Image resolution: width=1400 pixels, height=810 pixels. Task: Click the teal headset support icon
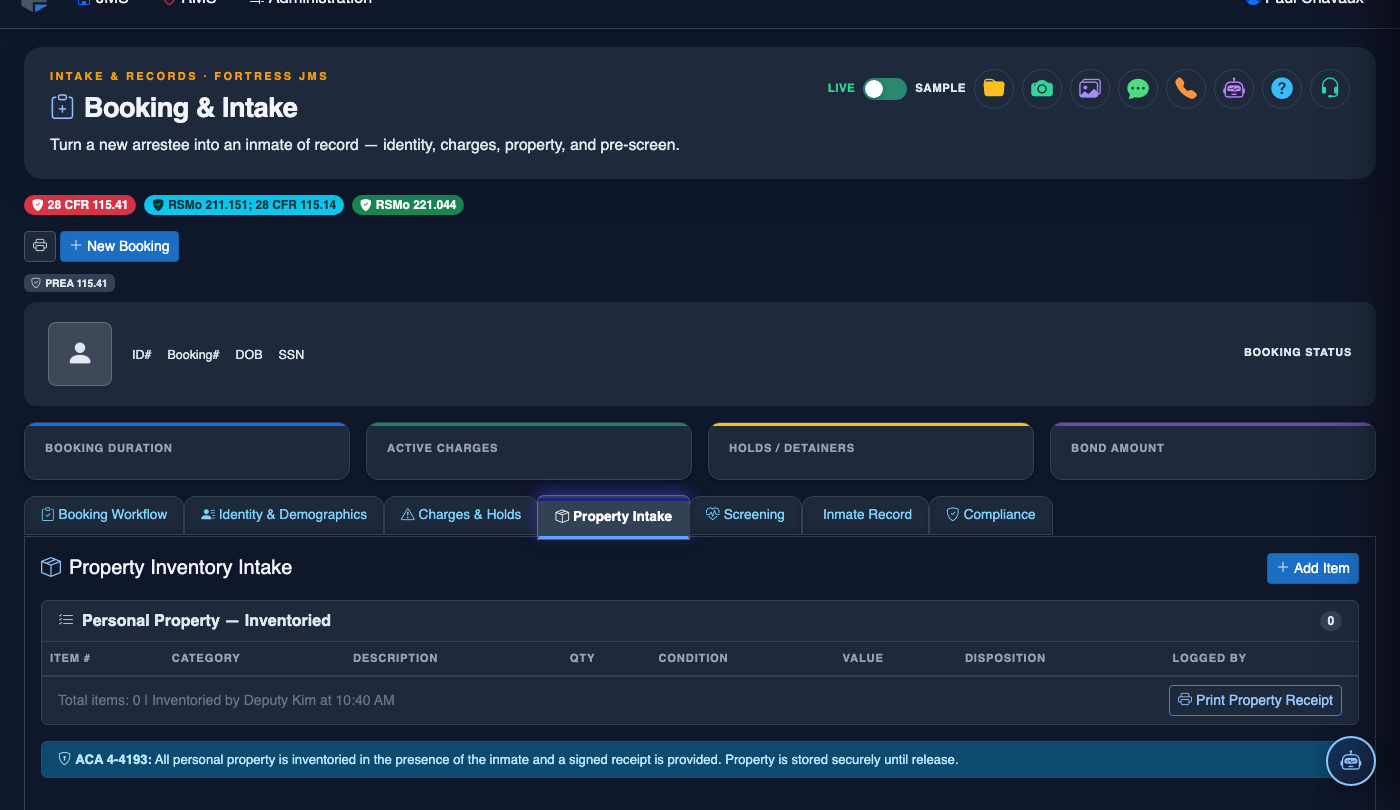1330,88
